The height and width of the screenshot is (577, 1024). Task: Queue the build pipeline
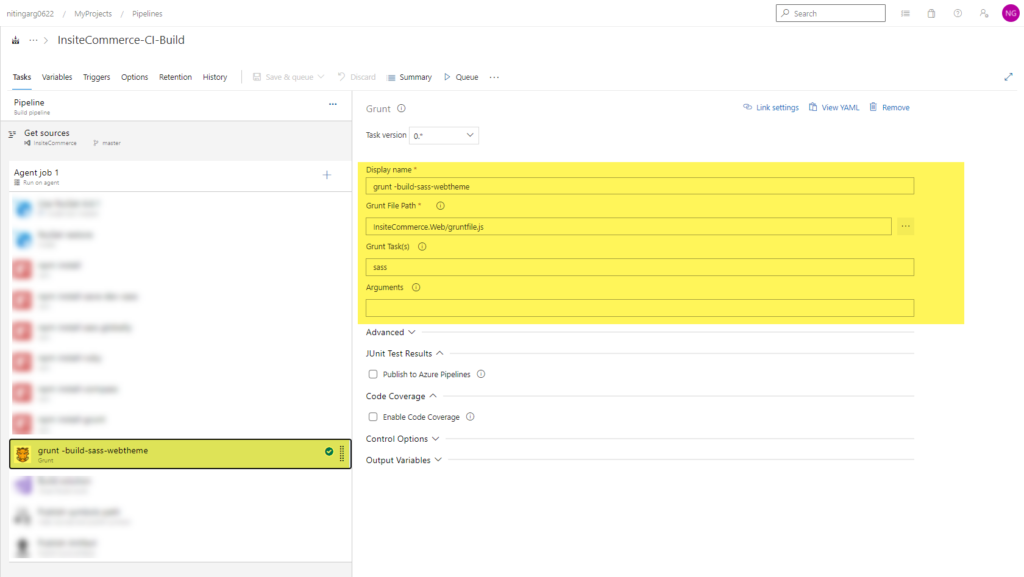click(x=461, y=77)
